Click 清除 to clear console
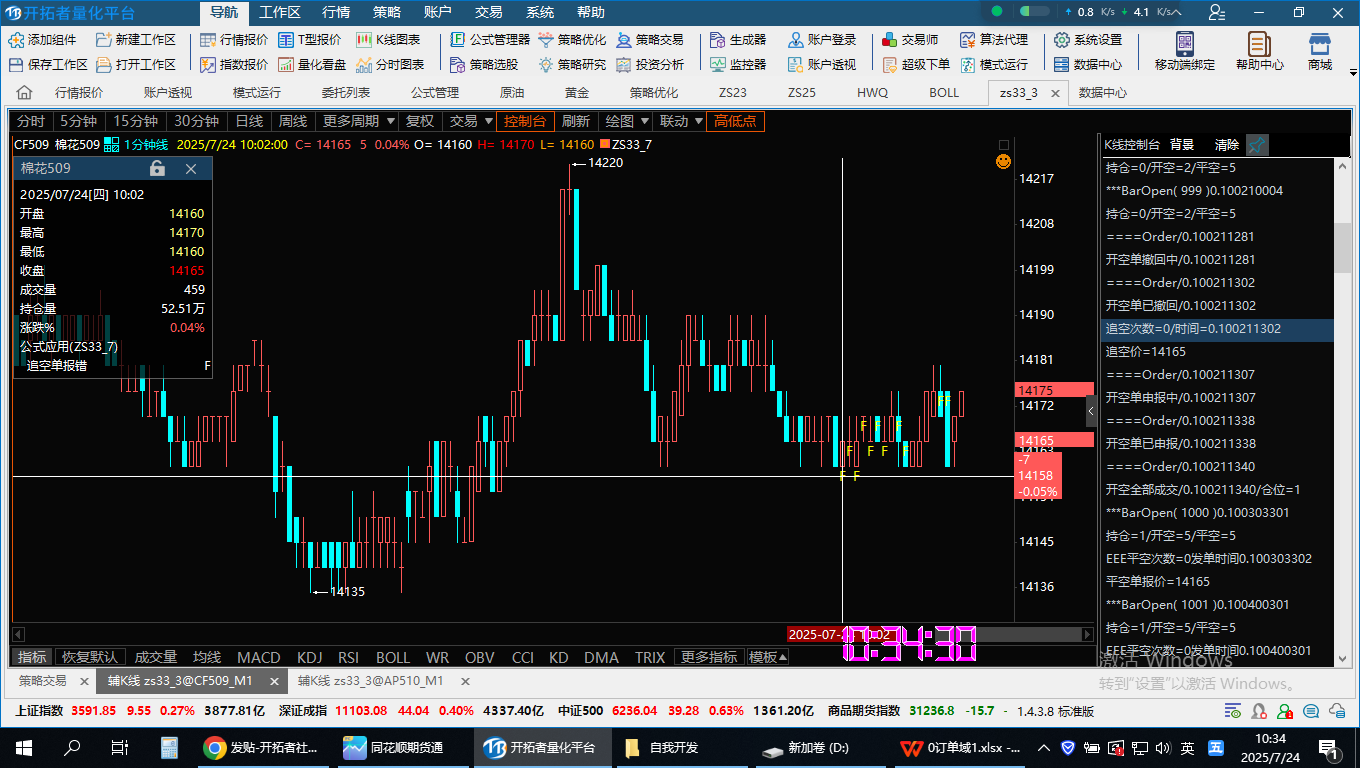Screen dimensions: 1360x768 1227,145
